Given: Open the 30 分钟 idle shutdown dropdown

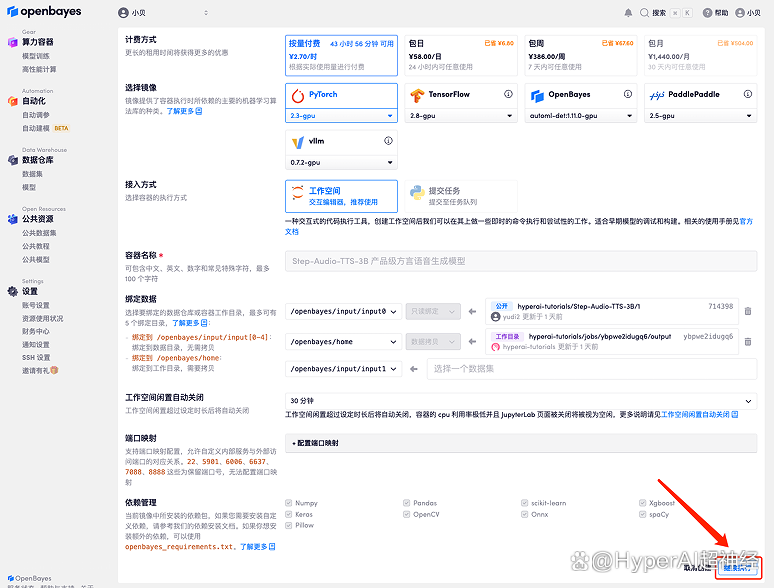Looking at the screenshot, I should (521, 401).
